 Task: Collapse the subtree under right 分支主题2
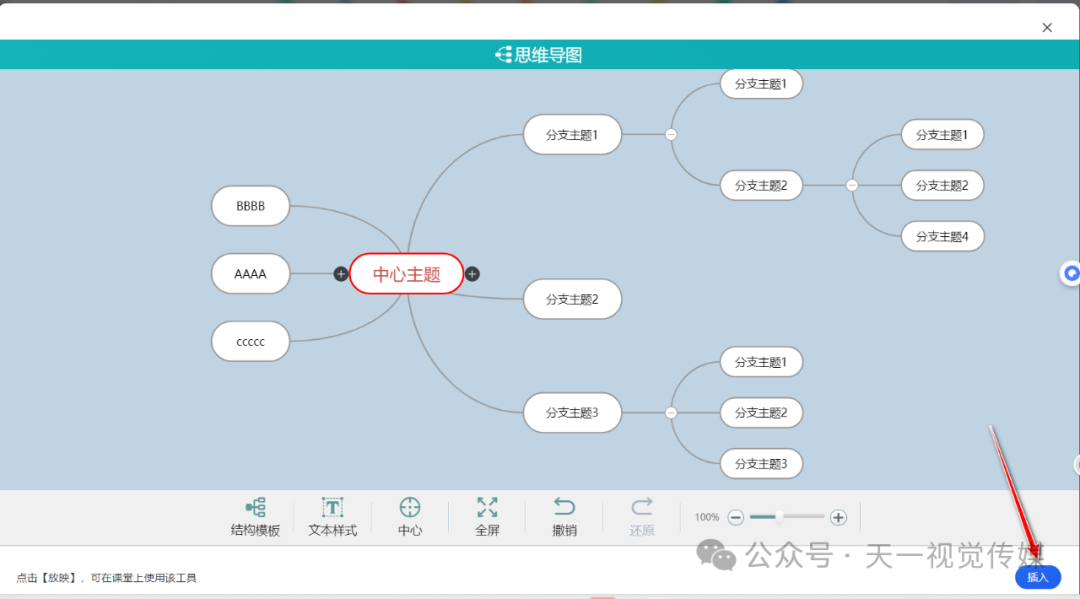851,185
